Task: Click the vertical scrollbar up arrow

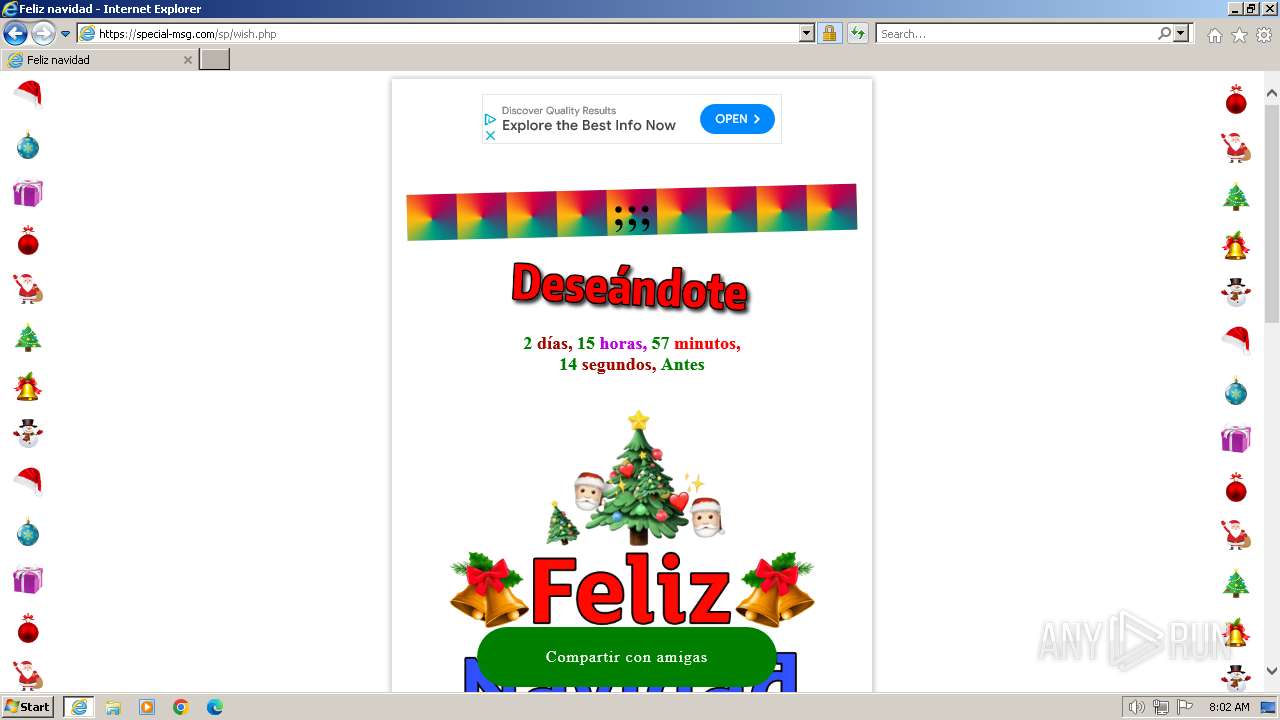Action: (x=1272, y=94)
